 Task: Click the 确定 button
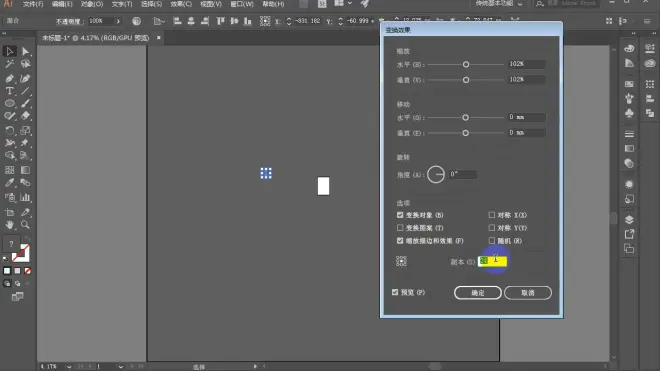[x=478, y=293]
